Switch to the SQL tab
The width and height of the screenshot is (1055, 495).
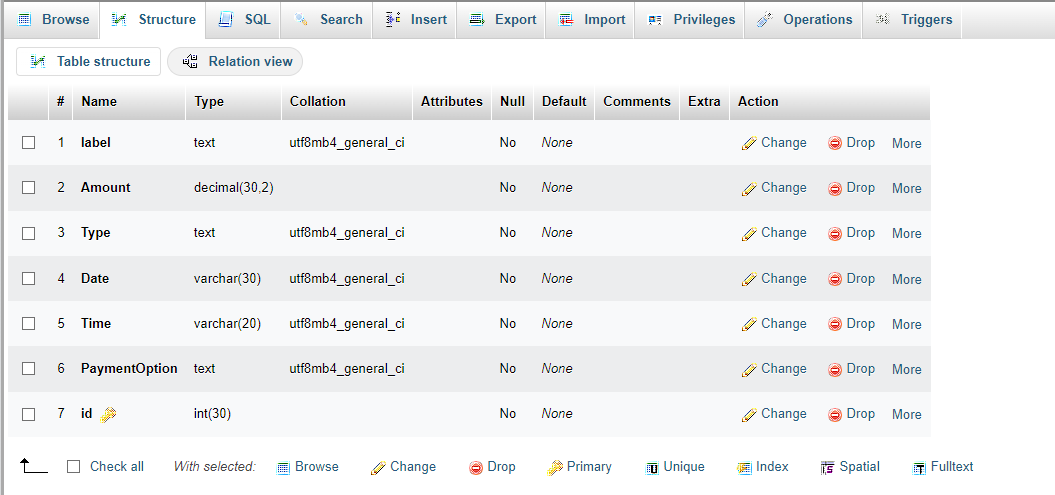[244, 20]
